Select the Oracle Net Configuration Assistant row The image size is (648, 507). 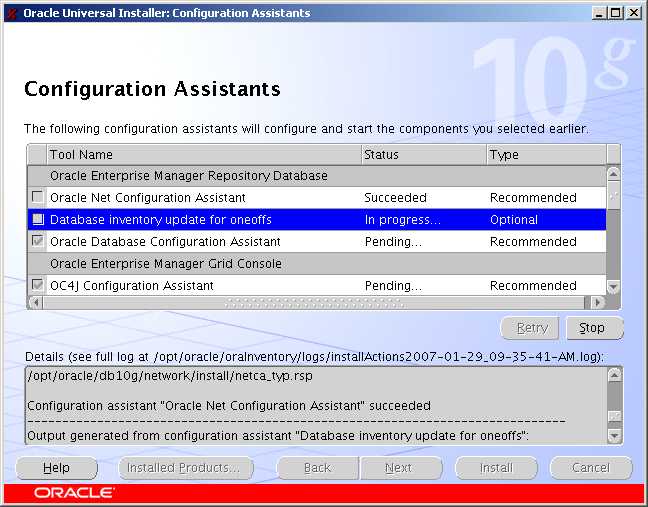click(200, 198)
